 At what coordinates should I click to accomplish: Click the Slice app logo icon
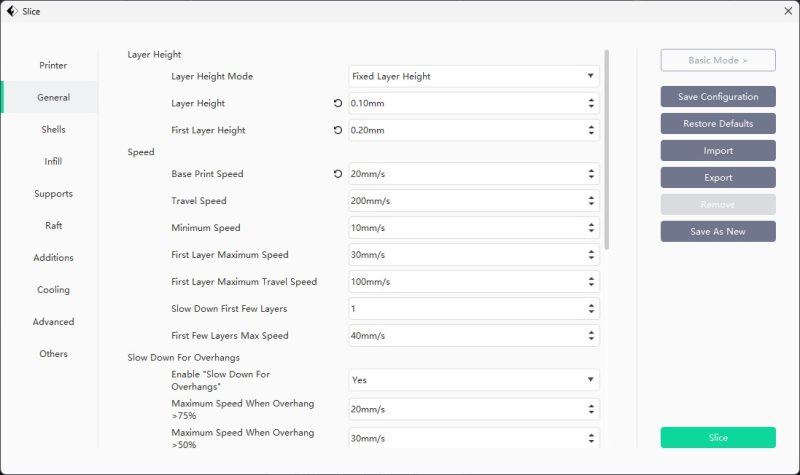(x=11, y=11)
